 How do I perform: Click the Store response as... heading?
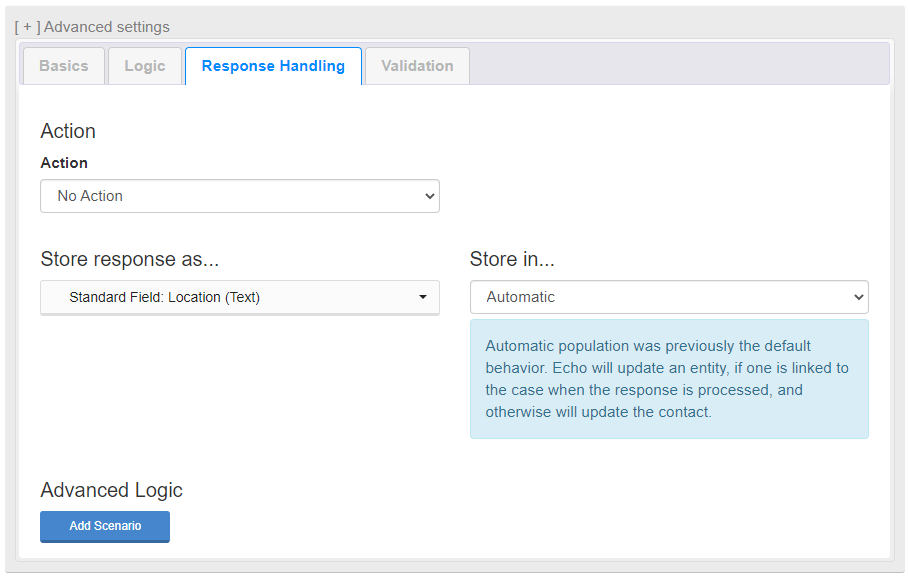click(x=130, y=259)
